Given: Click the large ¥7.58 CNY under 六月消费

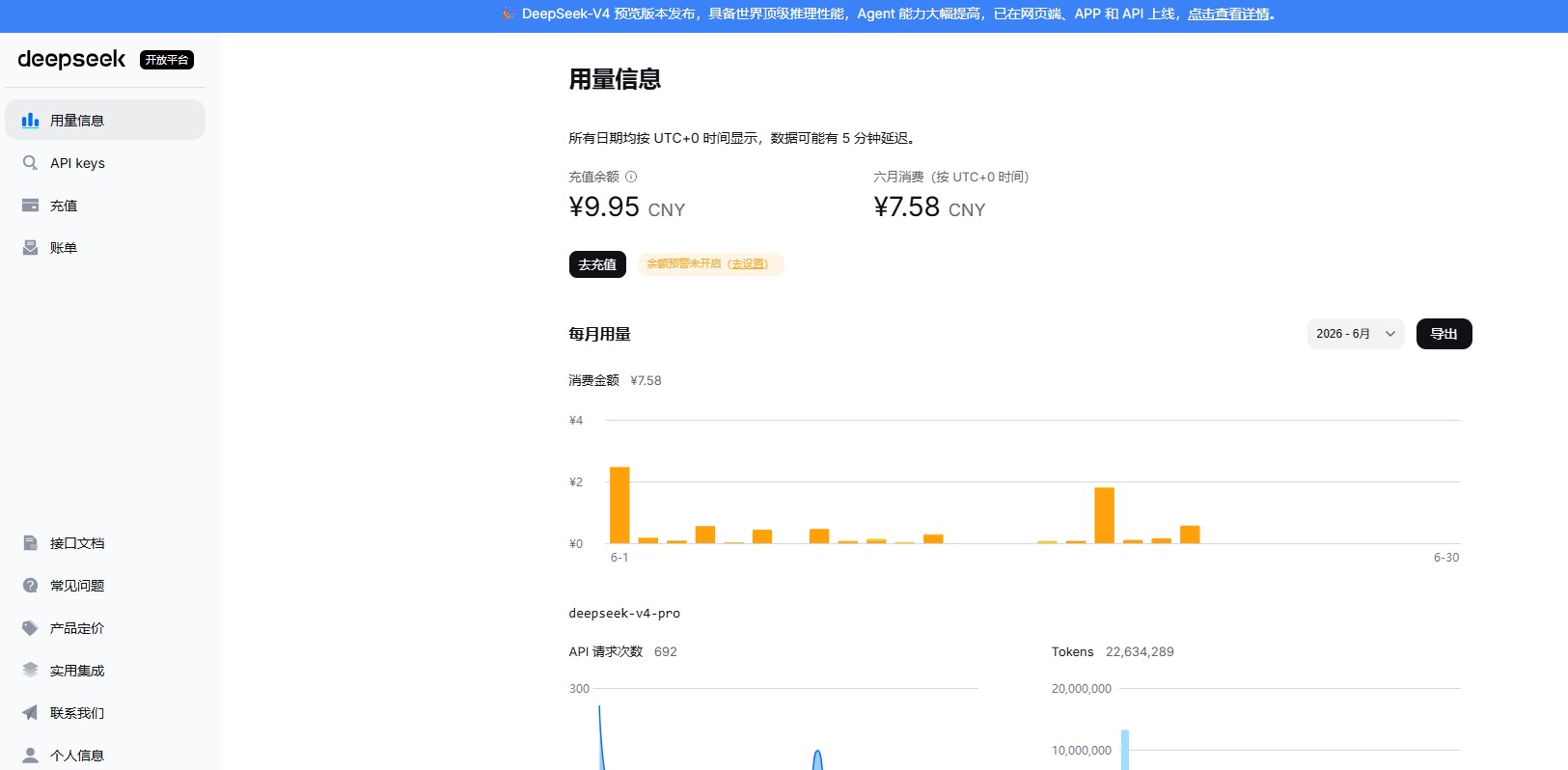Looking at the screenshot, I should pyautogui.click(x=929, y=207).
